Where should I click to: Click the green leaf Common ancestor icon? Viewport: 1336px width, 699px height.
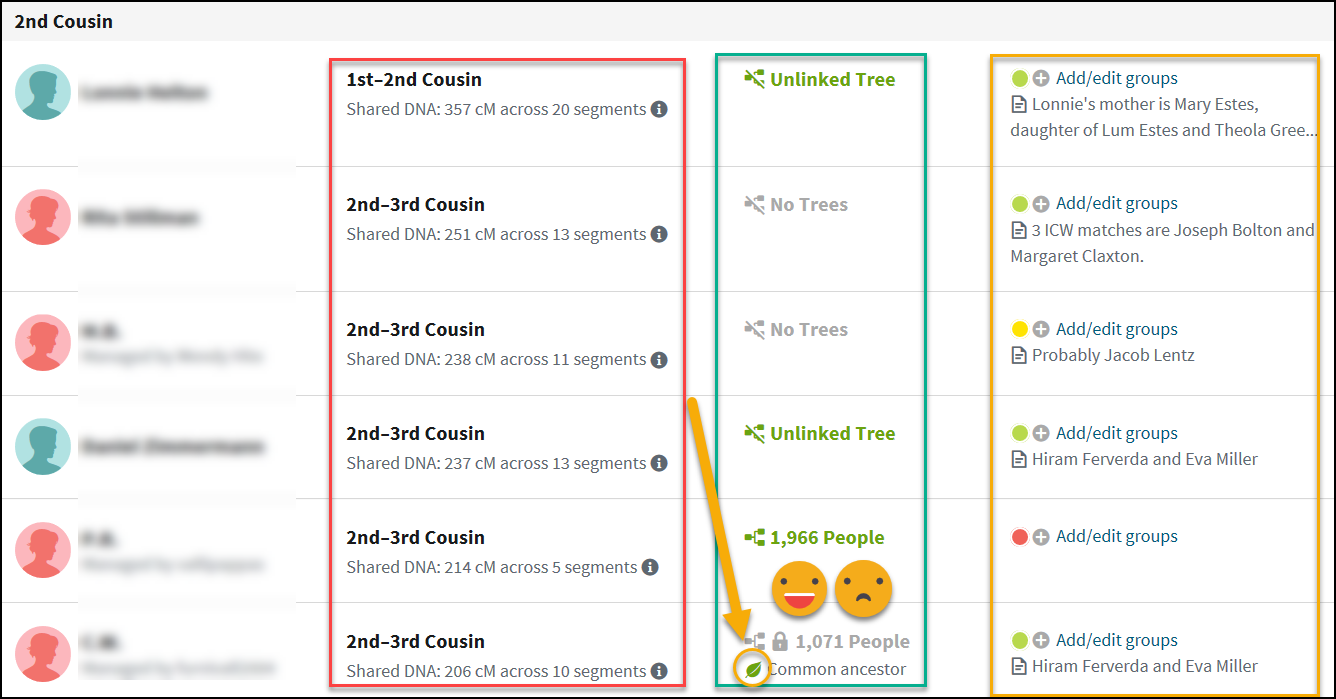click(x=753, y=669)
